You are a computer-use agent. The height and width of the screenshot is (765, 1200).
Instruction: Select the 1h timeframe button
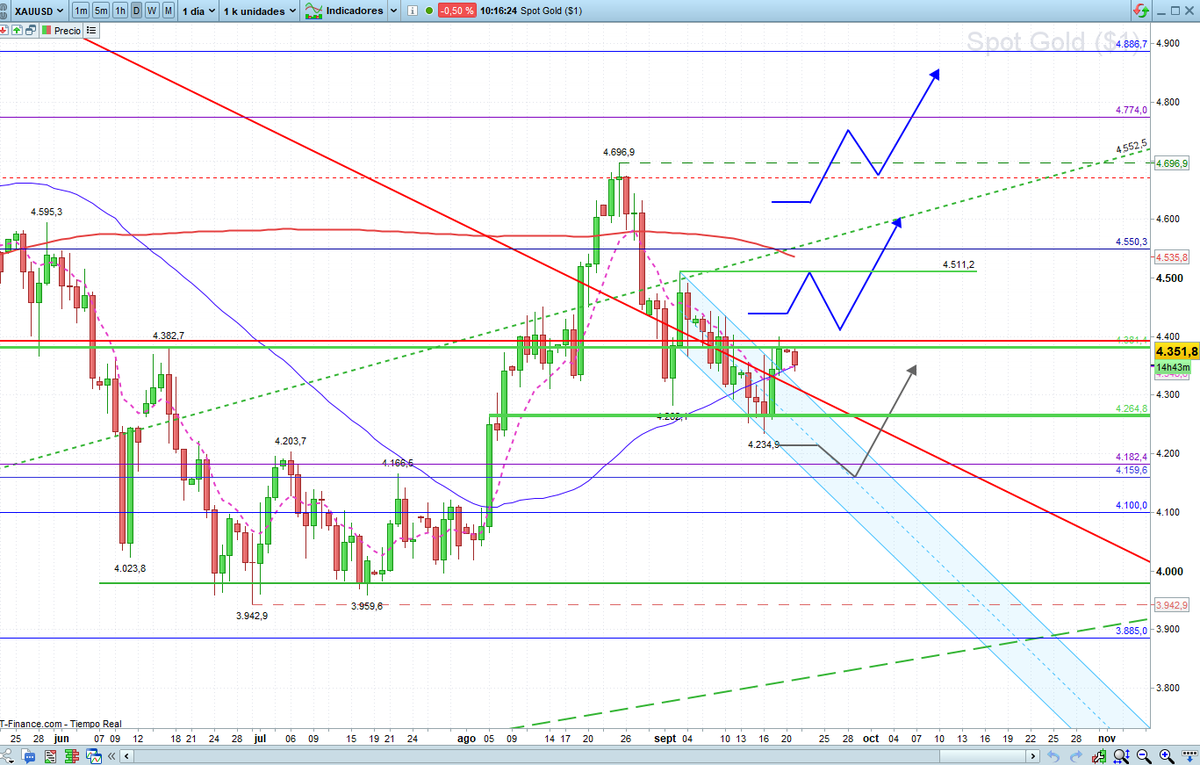[x=120, y=10]
